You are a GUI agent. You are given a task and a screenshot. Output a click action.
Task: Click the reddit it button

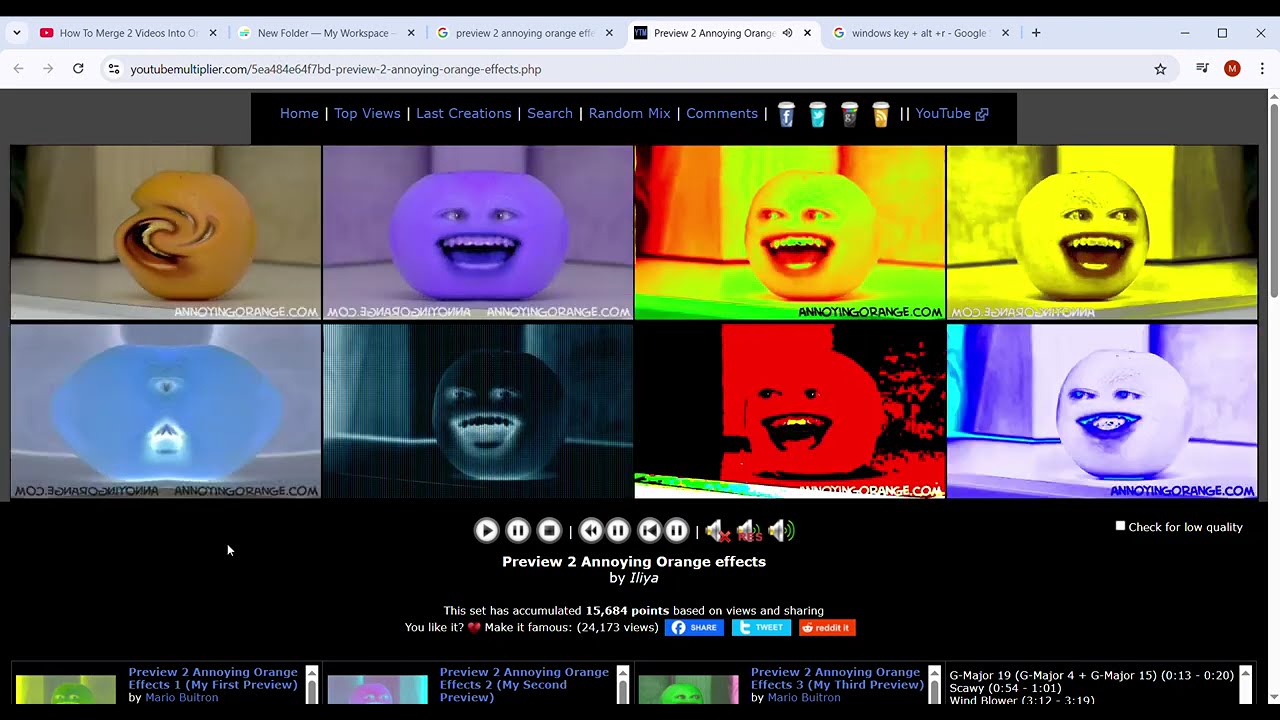click(x=827, y=627)
